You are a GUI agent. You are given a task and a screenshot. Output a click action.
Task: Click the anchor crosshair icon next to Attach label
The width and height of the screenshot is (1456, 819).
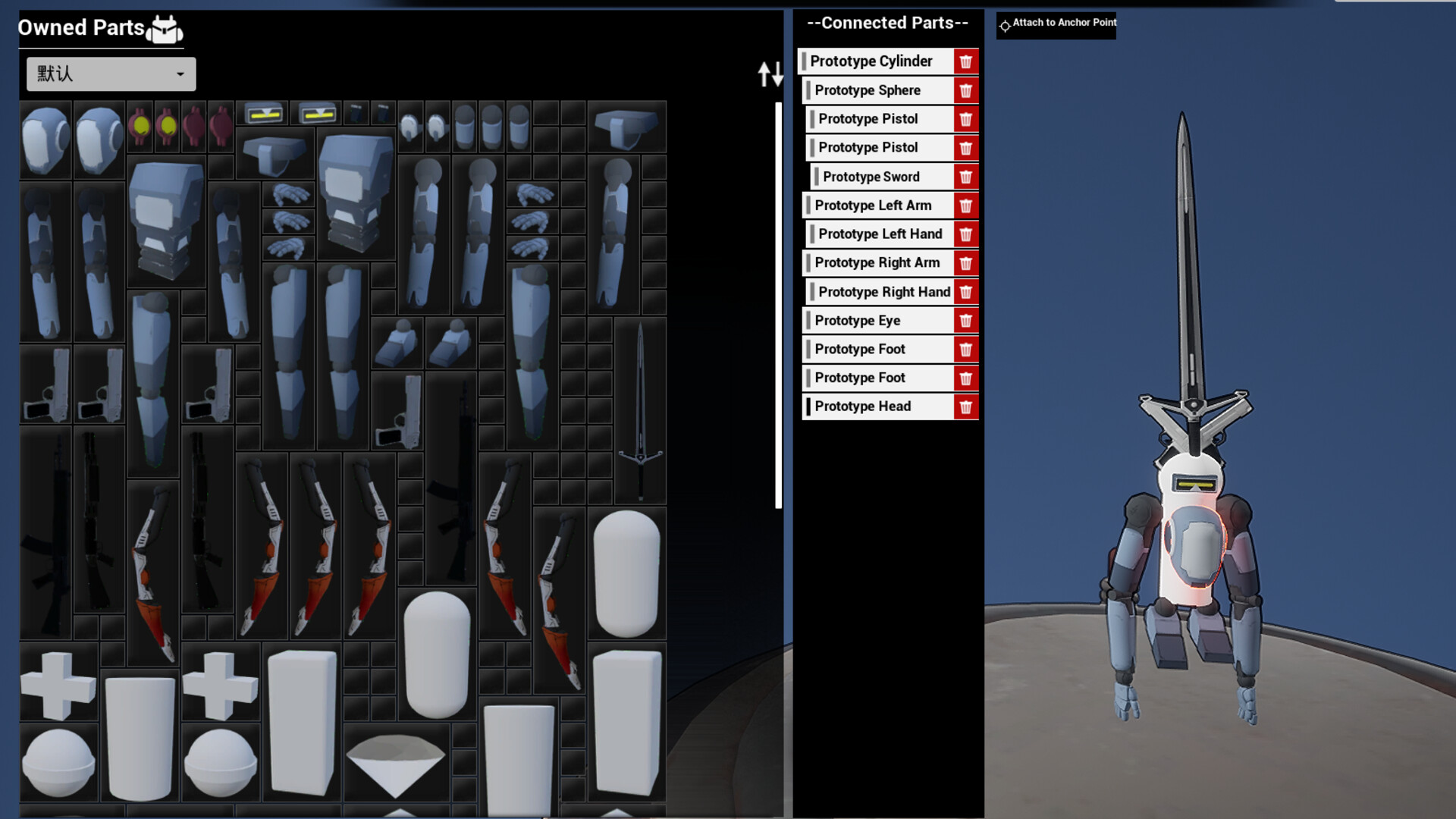click(1005, 25)
